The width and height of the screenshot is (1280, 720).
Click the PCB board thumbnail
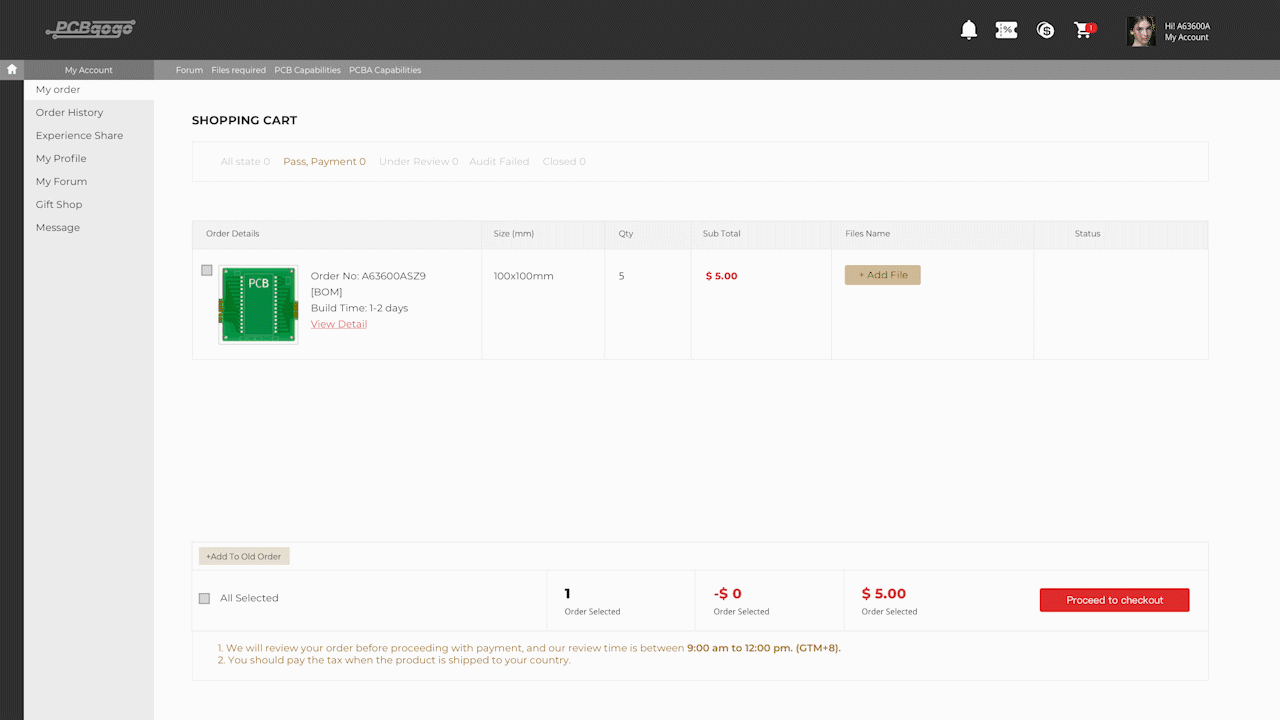258,305
